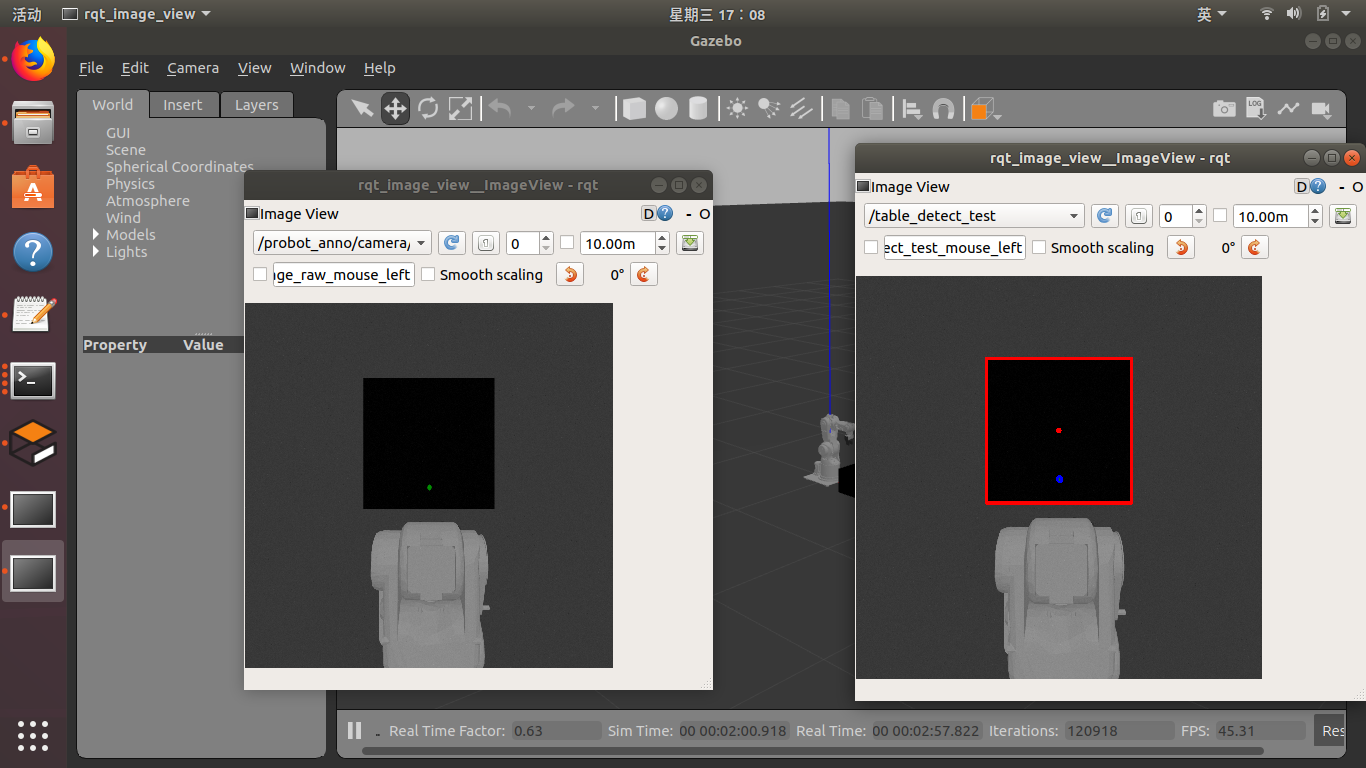
Task: Expand the Lights tree item
Action: (x=96, y=252)
